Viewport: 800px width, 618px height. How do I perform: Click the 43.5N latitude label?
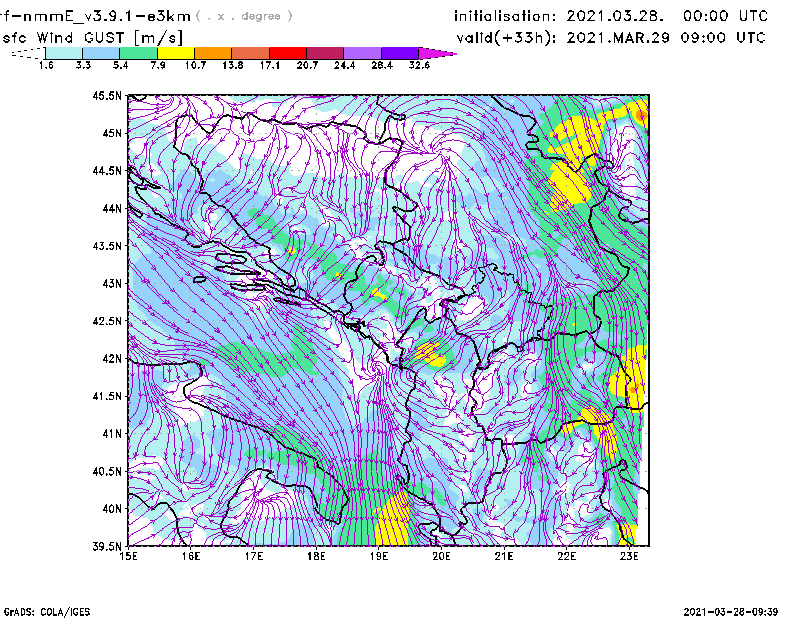click(107, 246)
